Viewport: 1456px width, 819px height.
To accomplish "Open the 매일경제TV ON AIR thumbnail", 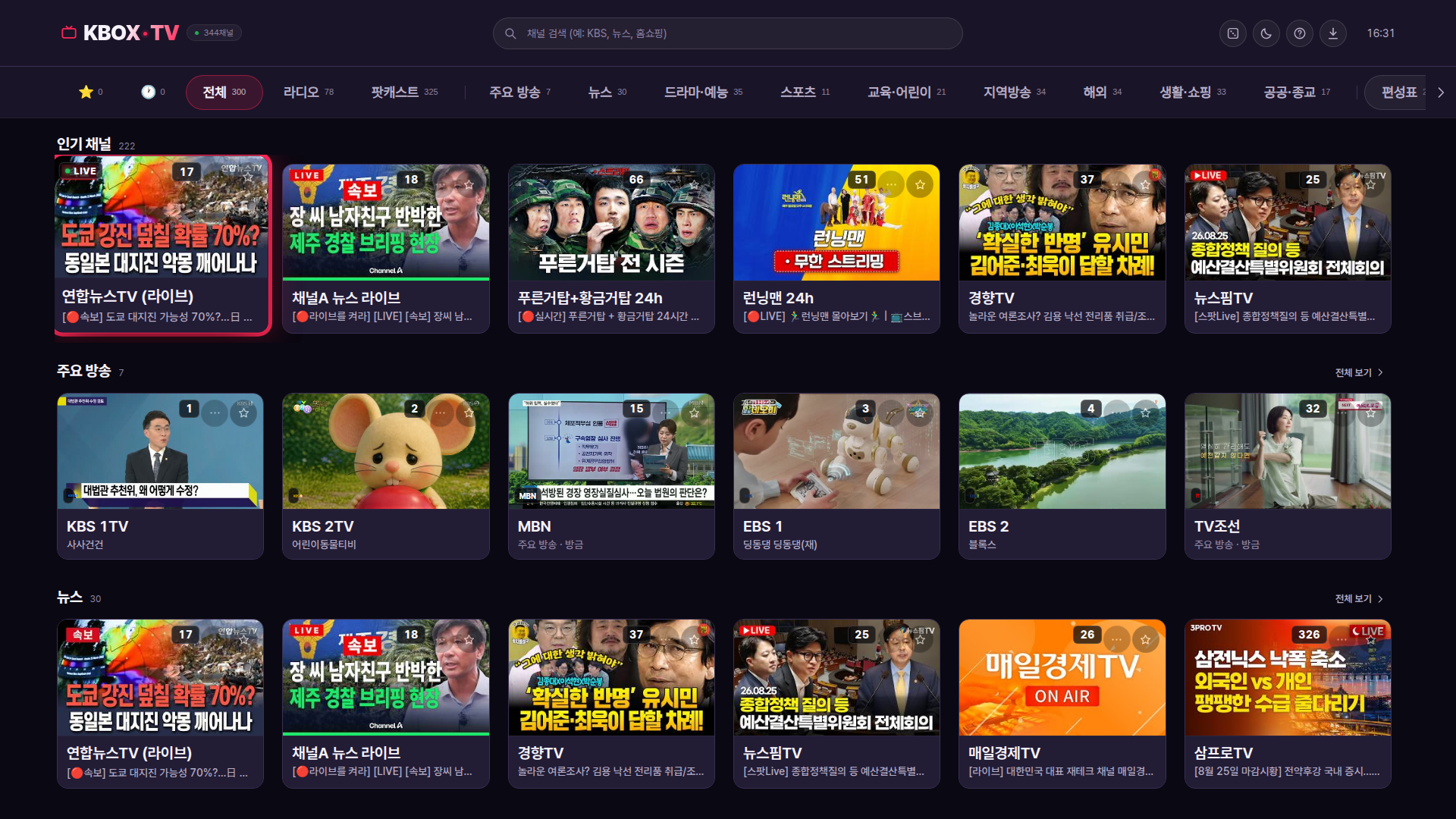I will tap(1062, 677).
